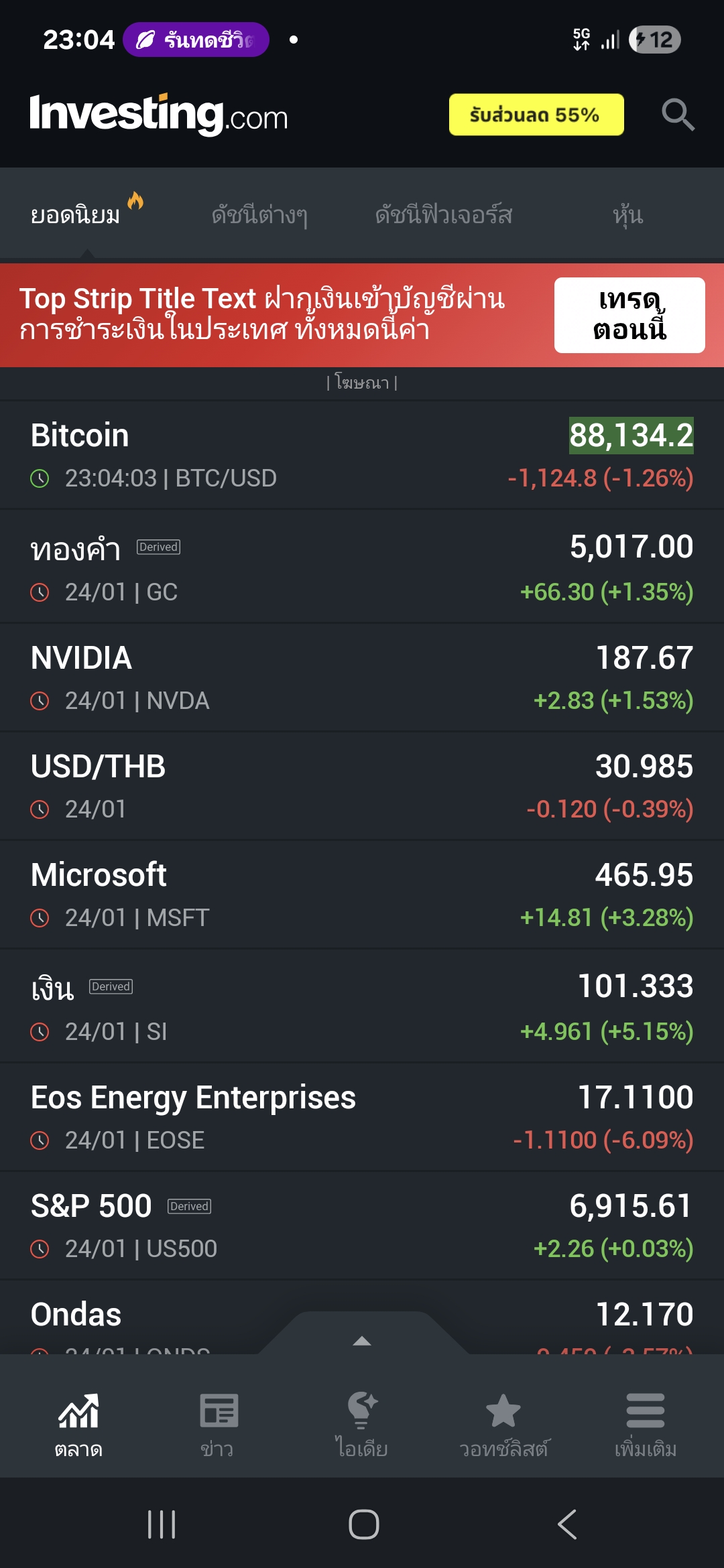Image resolution: width=724 pixels, height=1568 pixels.
Task: Open the Markets (ตลาด) bottom icon
Action: point(78,1423)
